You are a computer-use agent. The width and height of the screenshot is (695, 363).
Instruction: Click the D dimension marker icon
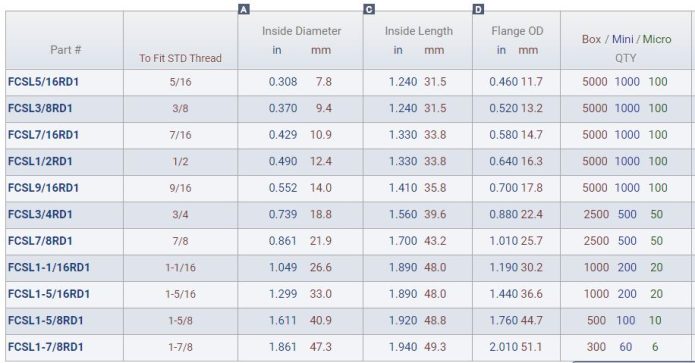tap(478, 9)
